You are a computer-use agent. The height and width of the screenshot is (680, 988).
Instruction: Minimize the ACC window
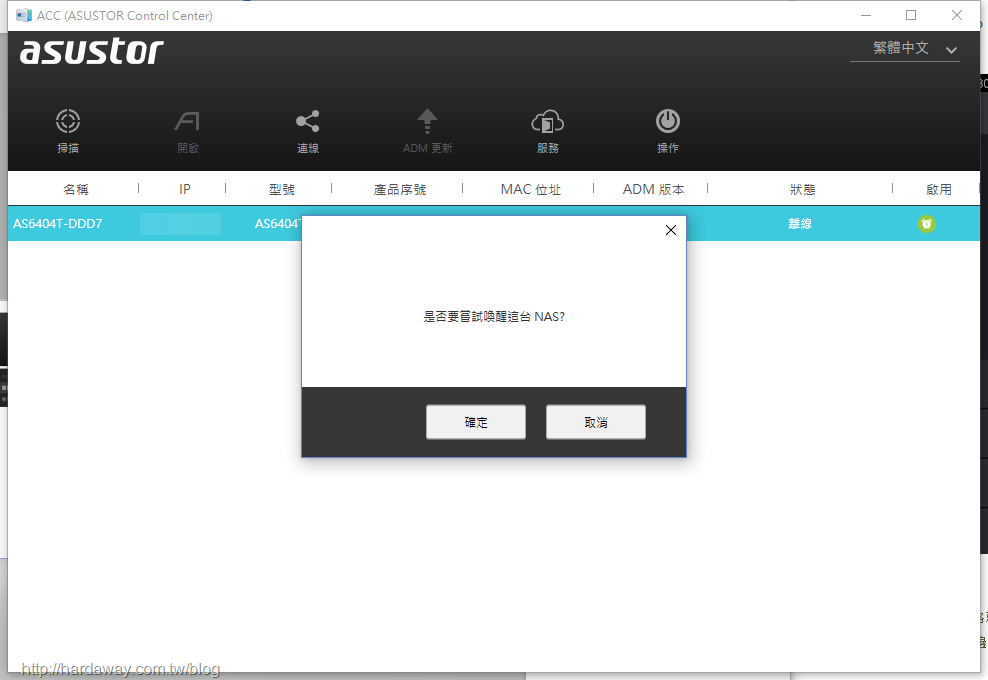click(866, 15)
